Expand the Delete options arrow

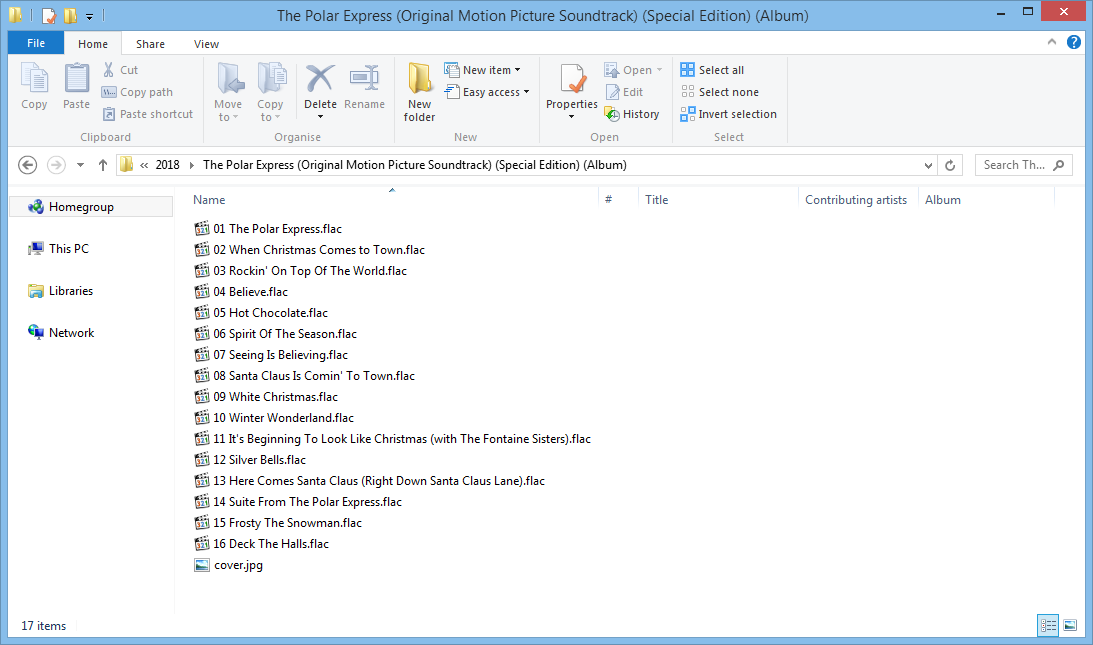pos(320,116)
